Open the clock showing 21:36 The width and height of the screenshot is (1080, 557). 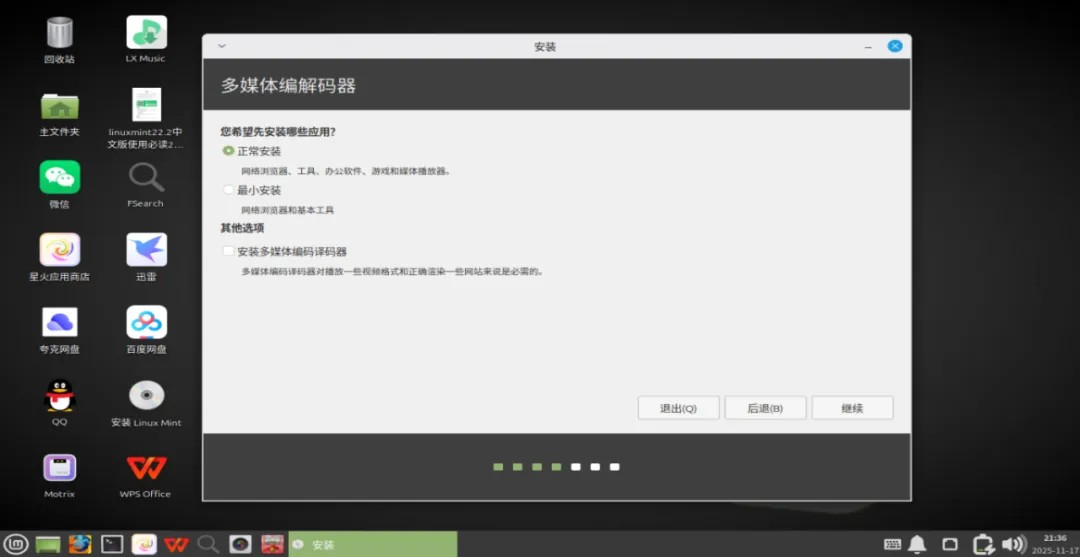coord(1055,544)
